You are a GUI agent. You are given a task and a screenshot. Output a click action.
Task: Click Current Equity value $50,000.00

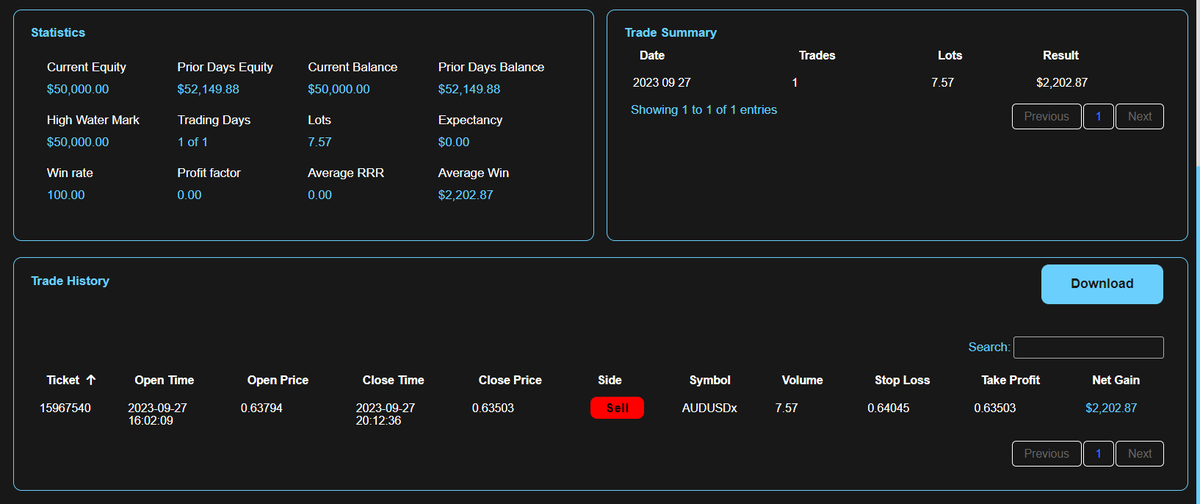pyautogui.click(x=78, y=89)
